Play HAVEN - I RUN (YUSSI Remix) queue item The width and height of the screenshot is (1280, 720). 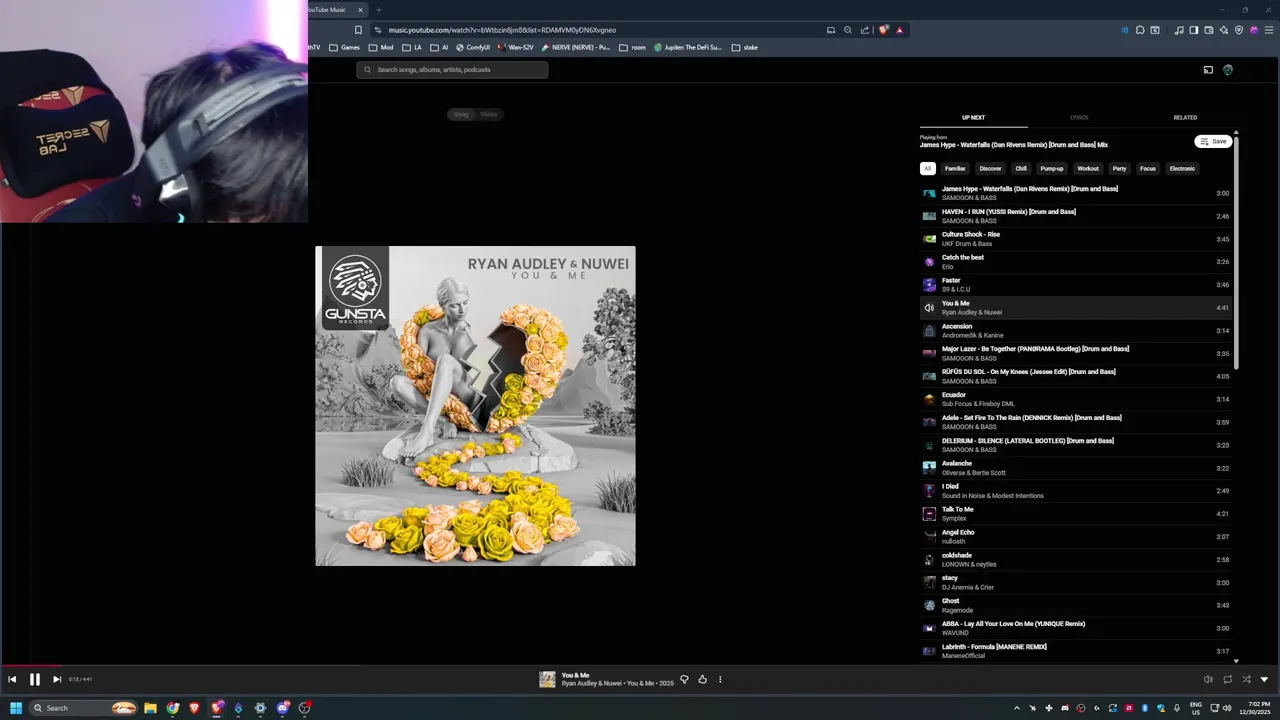[1076, 216]
